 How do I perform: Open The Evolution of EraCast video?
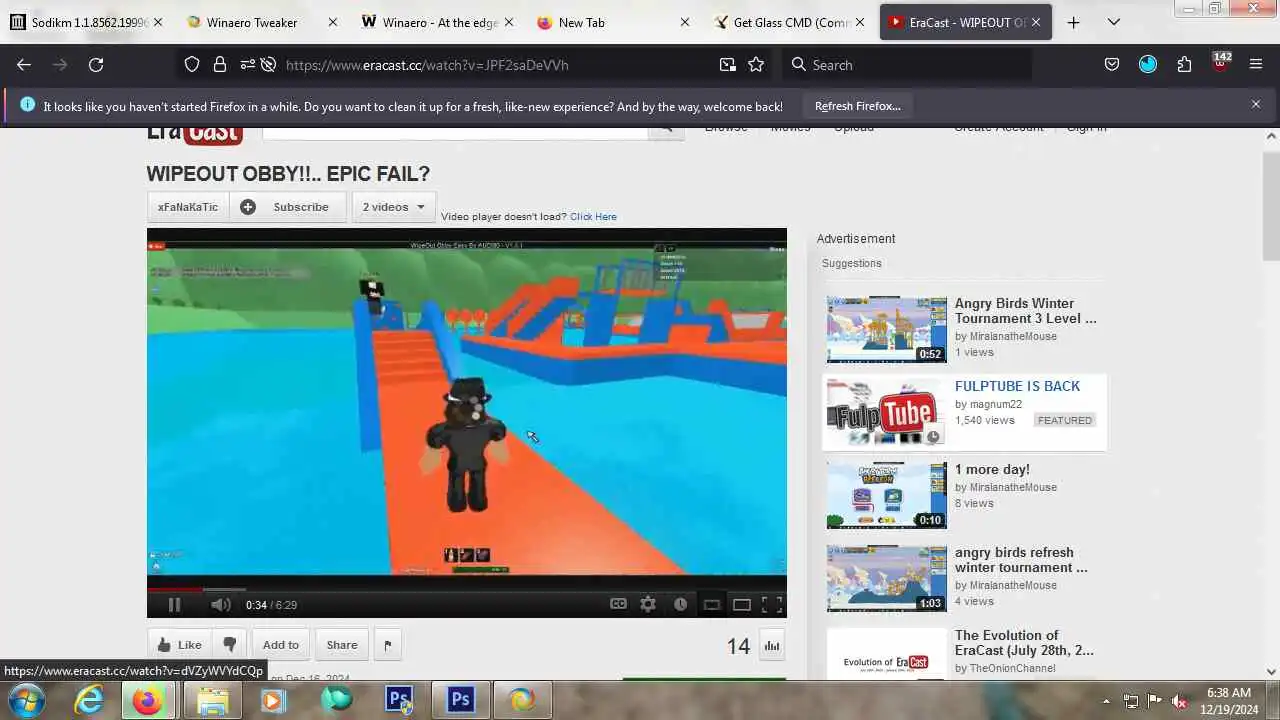pos(1024,643)
